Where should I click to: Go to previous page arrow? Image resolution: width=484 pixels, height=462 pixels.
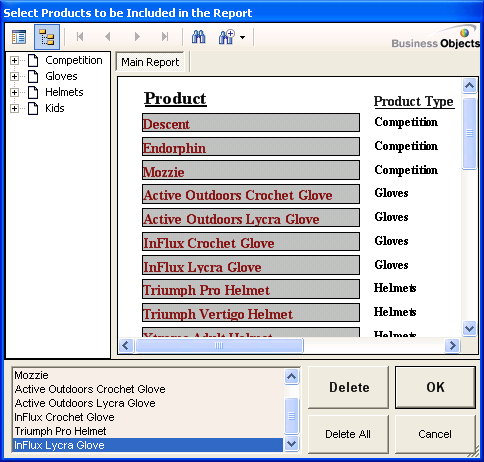coord(107,36)
